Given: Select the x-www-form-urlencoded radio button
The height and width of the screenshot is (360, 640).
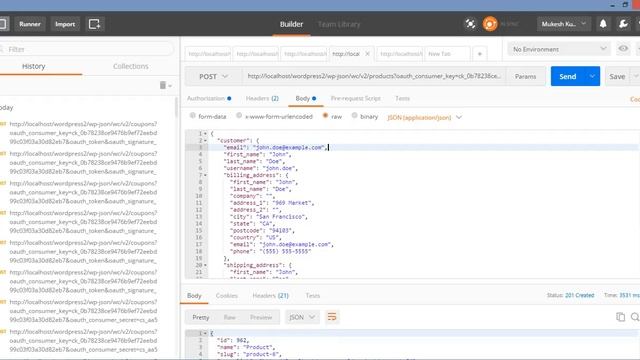Looking at the screenshot, I should tap(239, 116).
